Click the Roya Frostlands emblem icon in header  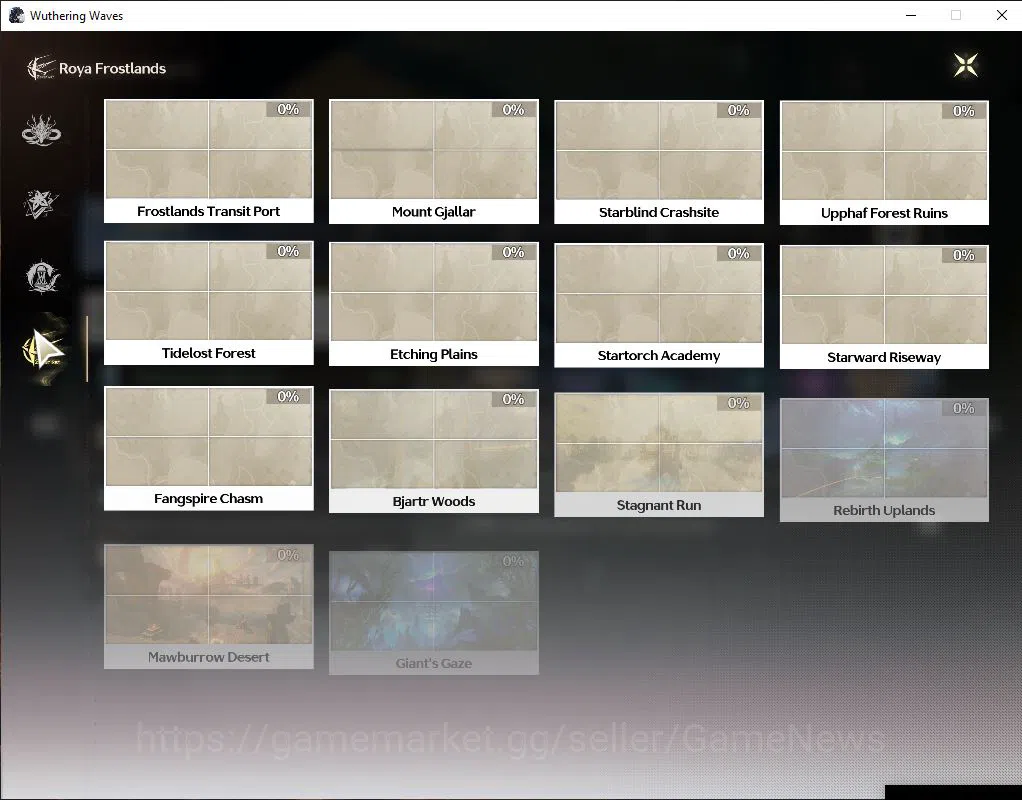[x=40, y=68]
